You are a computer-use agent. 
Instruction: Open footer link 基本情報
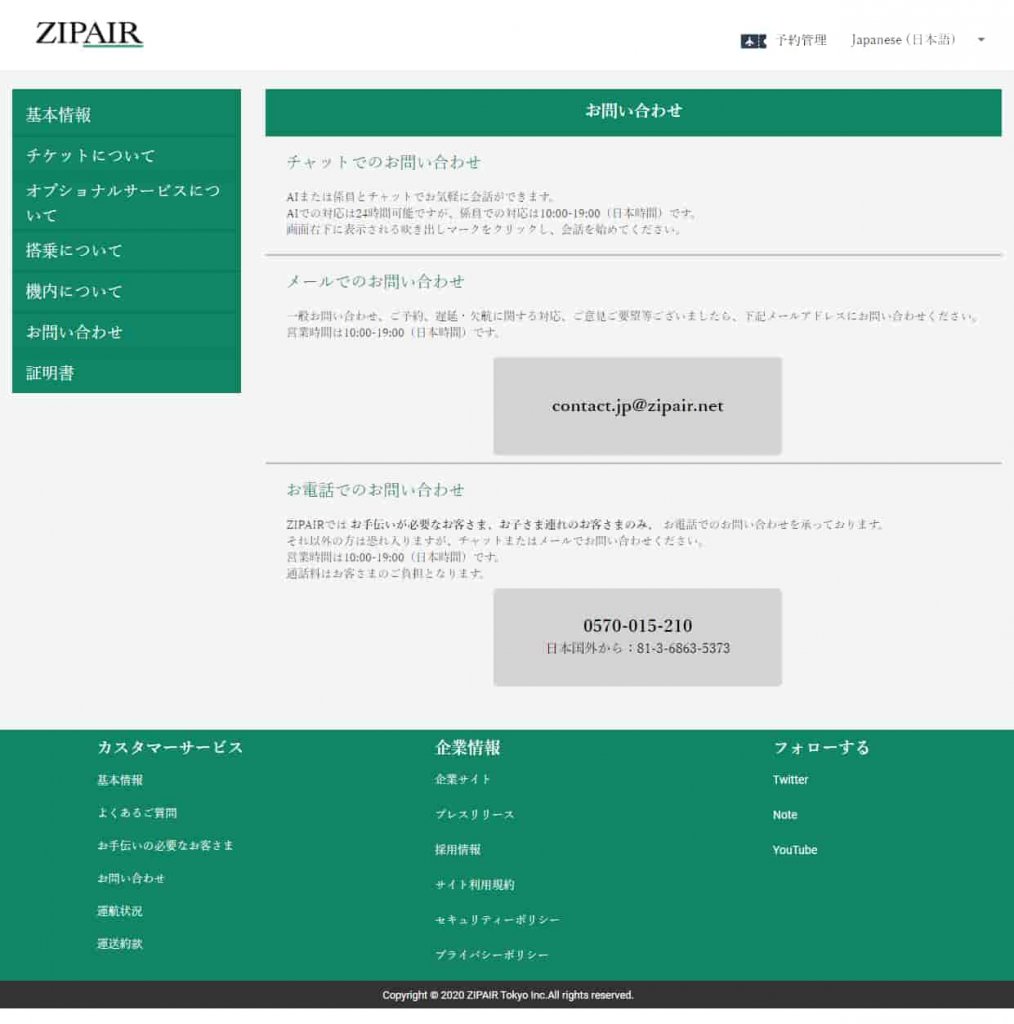[x=120, y=780]
